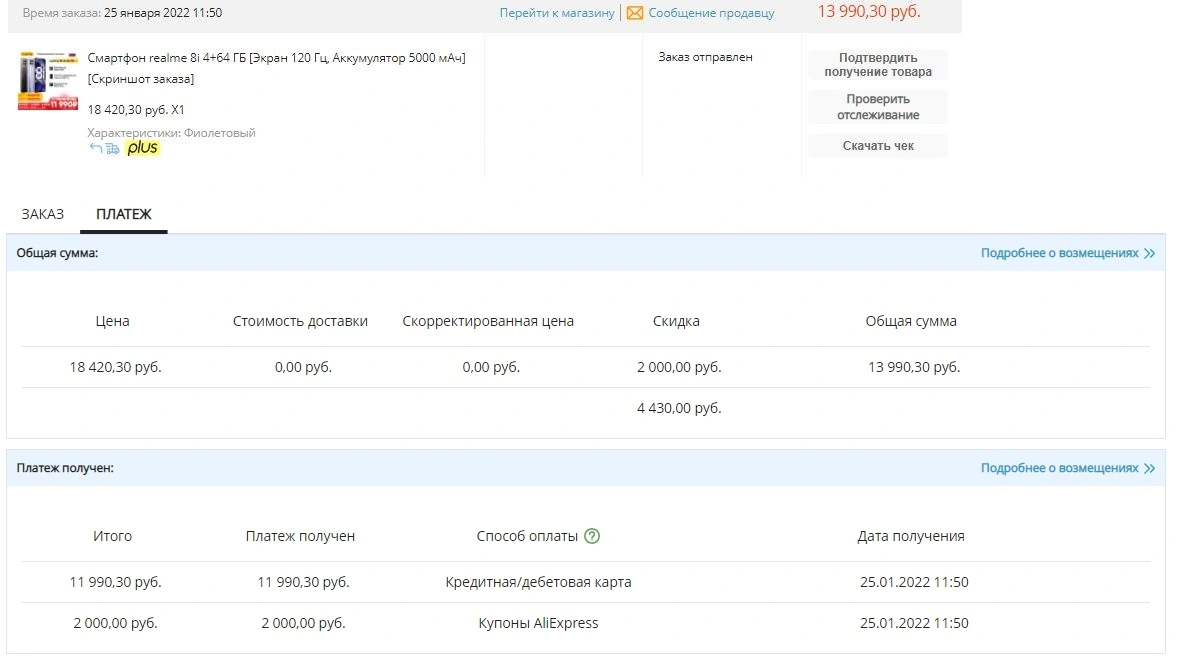Click the help icon beside Способ оплаты
Screen dimensions: 1178x661
(592, 536)
